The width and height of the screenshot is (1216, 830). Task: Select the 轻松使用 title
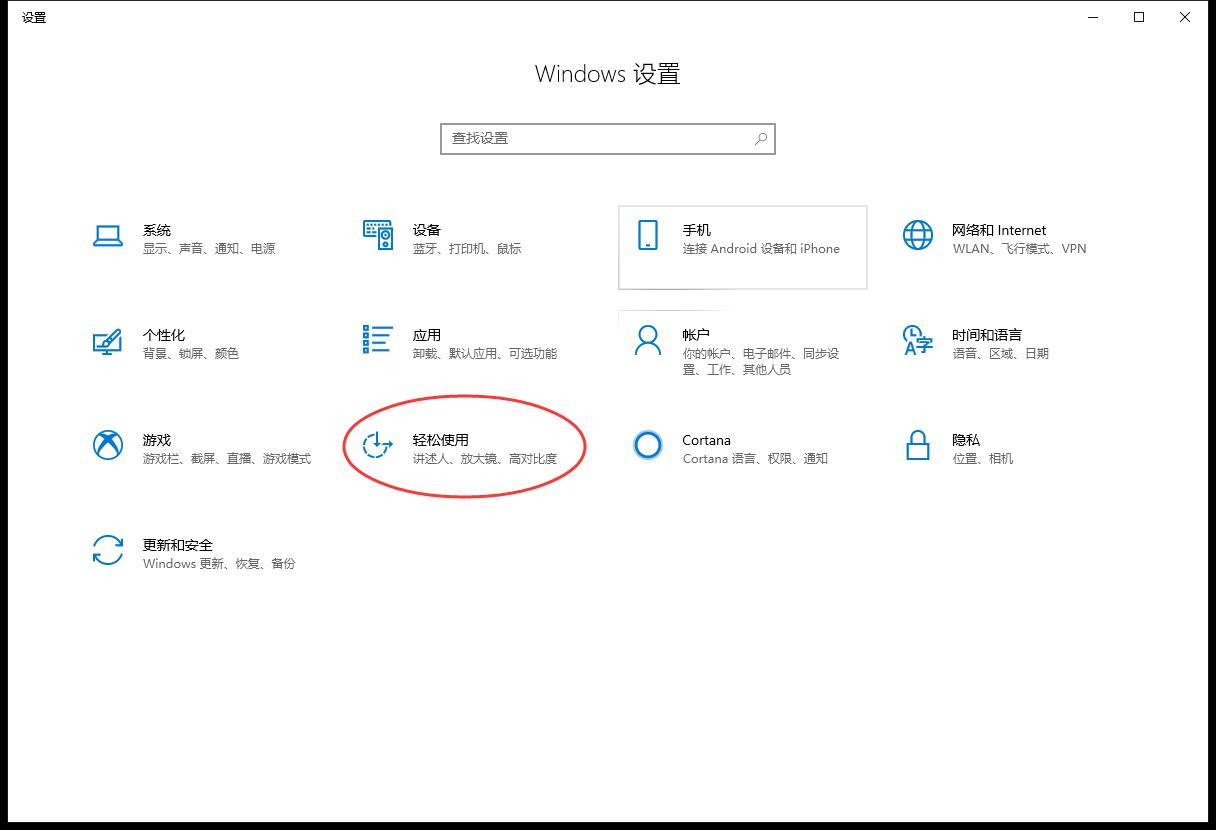click(441, 440)
